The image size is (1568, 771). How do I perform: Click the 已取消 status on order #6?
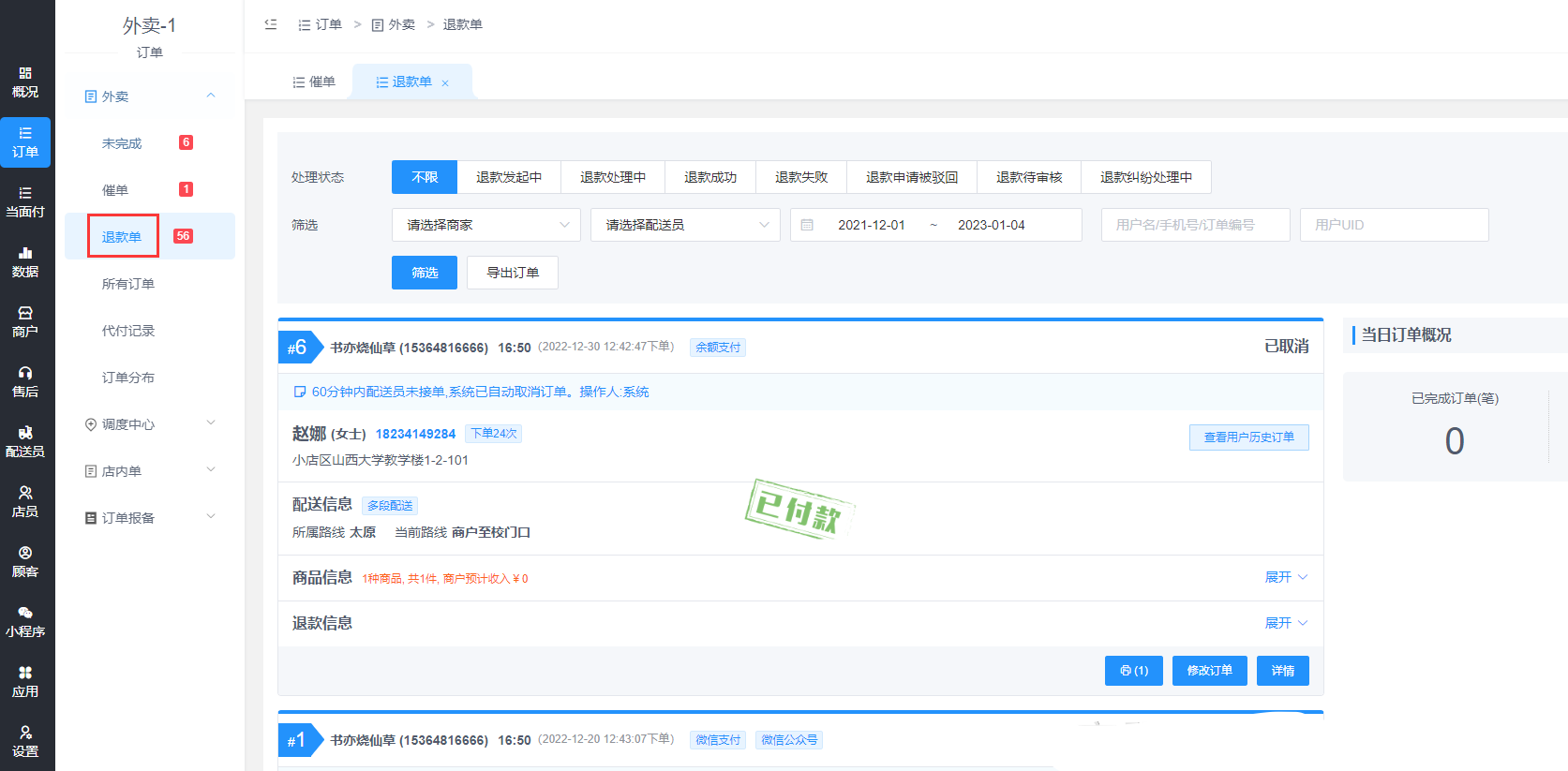1287,347
